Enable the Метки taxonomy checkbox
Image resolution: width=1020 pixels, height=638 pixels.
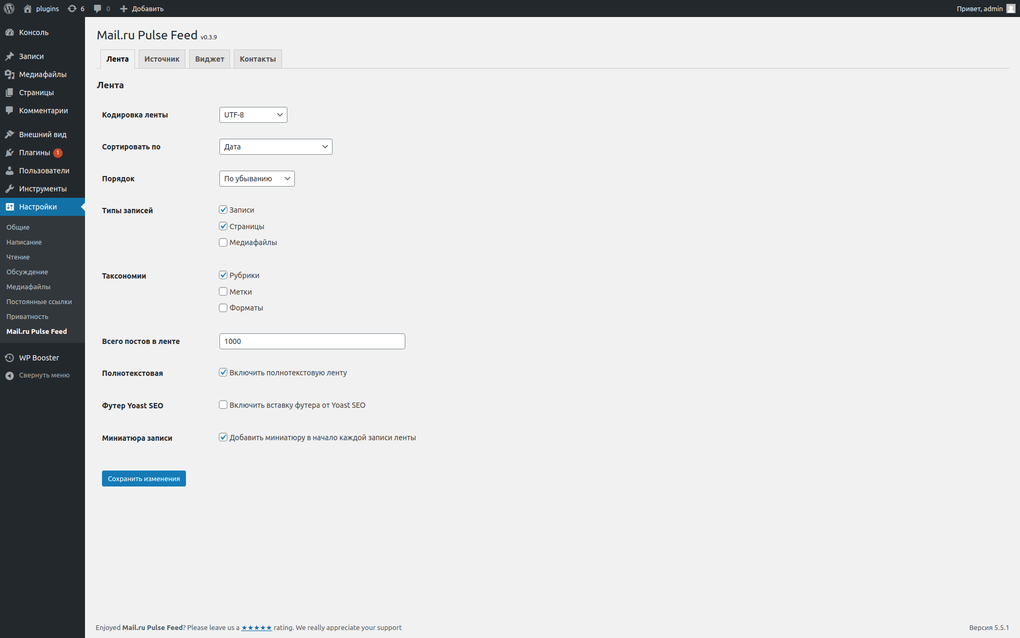pos(223,291)
